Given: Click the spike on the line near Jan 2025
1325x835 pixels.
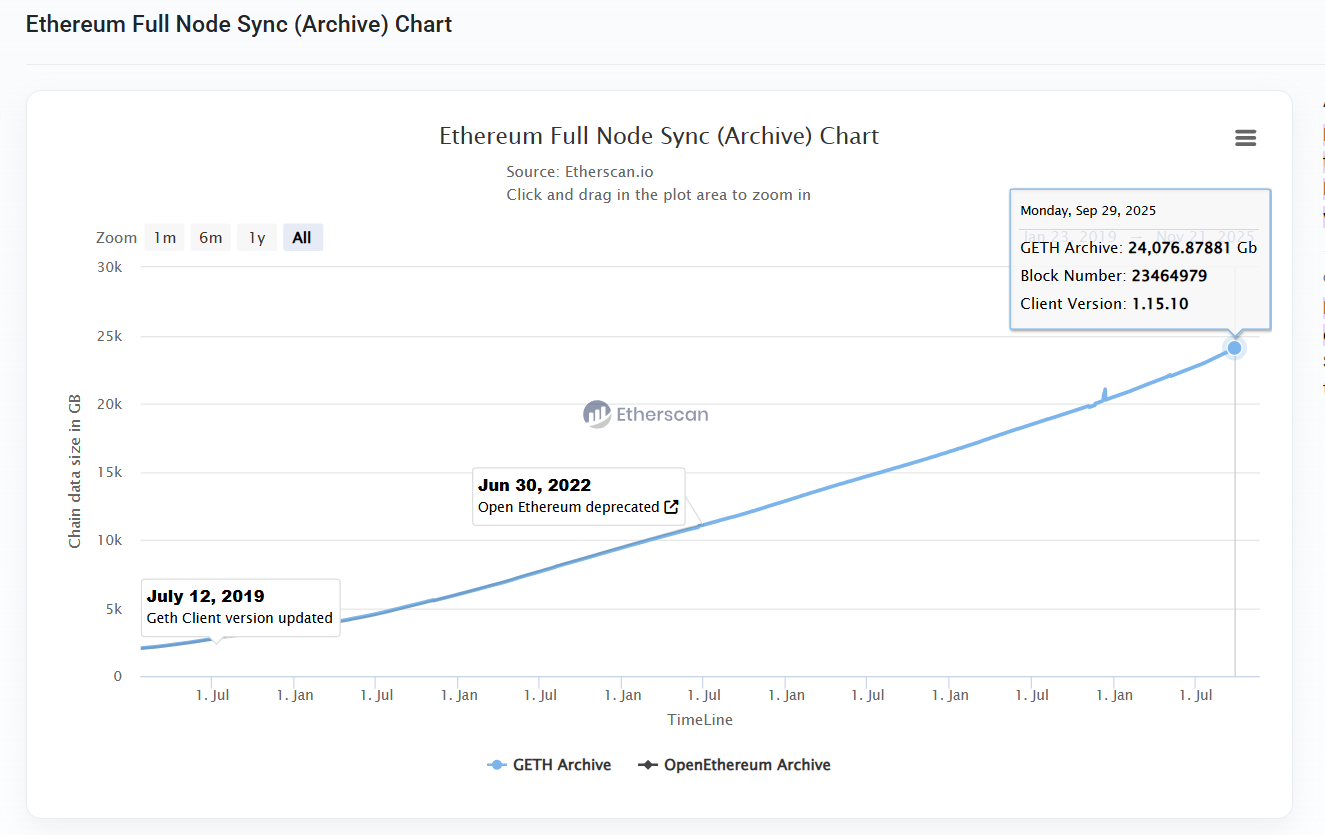Looking at the screenshot, I should (x=1104, y=391).
